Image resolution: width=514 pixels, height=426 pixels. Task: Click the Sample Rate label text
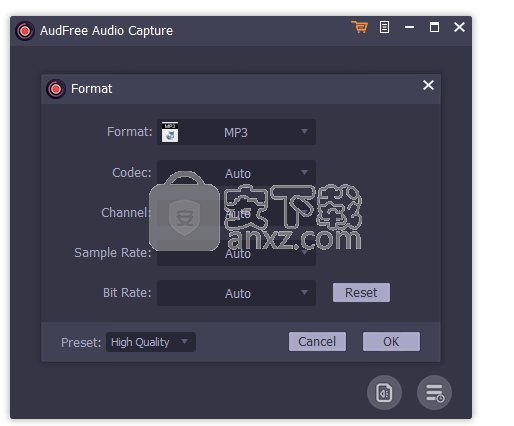pos(113,253)
